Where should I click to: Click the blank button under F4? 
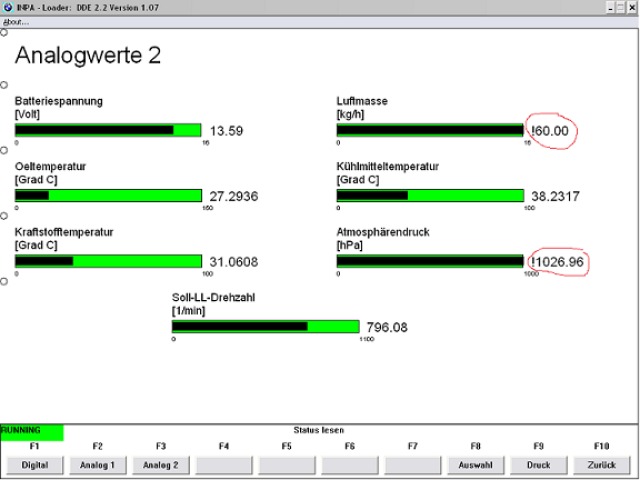(224, 465)
